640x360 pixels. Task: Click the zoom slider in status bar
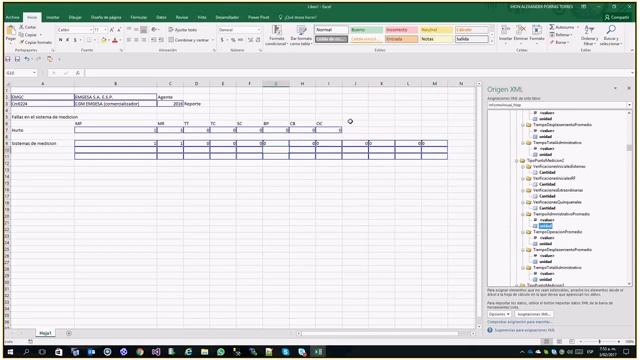point(599,341)
